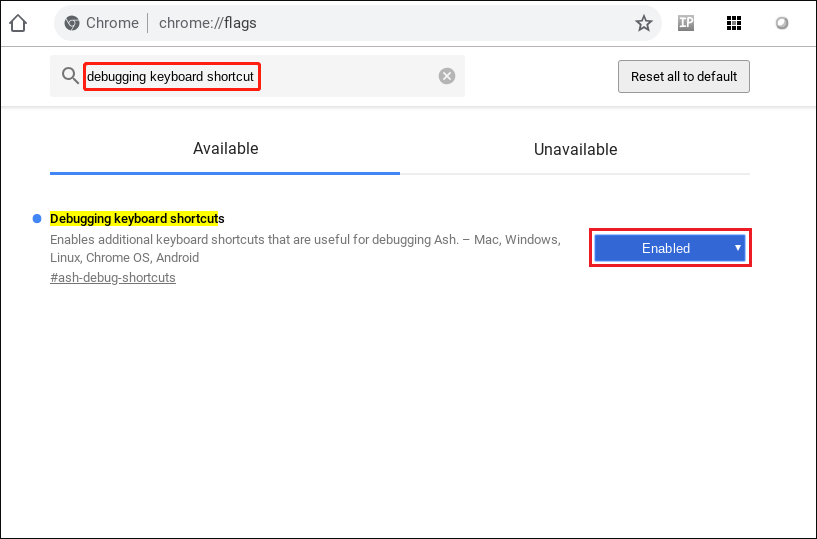Viewport: 817px width, 539px height.
Task: Click the Chrome logo site info icon
Action: pyautogui.click(x=72, y=23)
